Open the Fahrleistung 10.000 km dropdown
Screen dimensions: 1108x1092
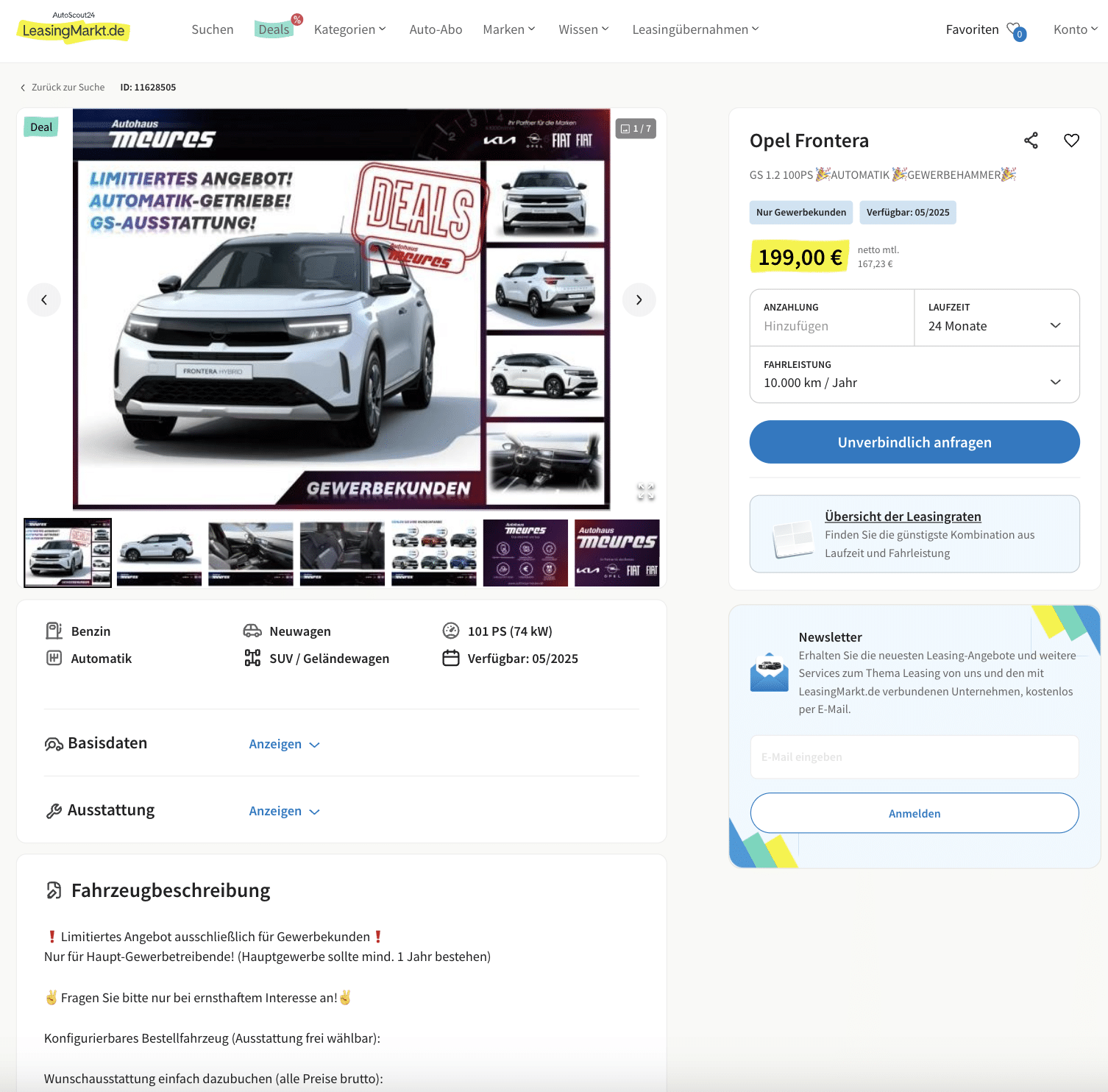[915, 375]
